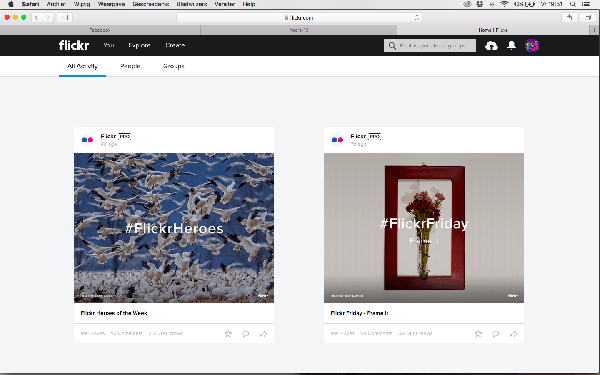This screenshot has width=600, height=375.
Task: Open Flickr buddy icon on the FlickrFriday card
Action: click(x=338, y=140)
